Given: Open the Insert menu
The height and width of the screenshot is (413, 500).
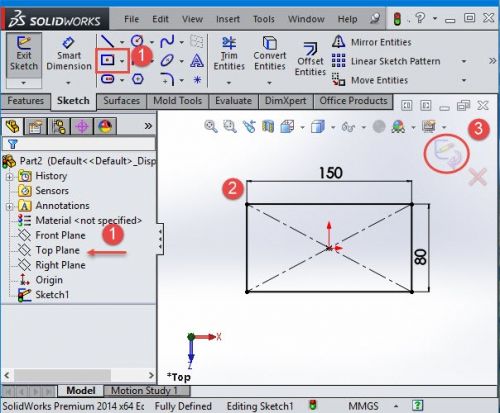Looking at the screenshot, I should pos(228,19).
